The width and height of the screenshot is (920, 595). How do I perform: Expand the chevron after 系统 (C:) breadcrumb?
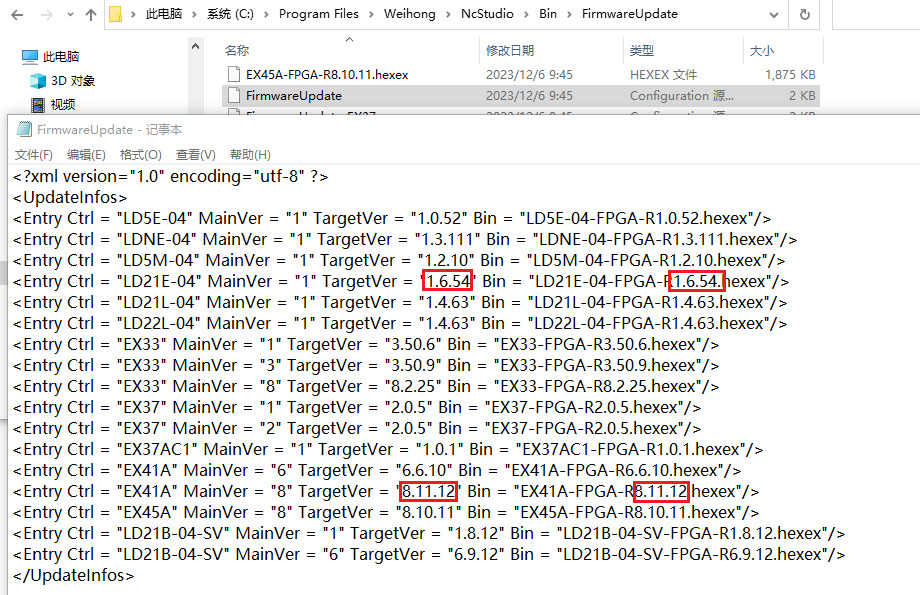click(x=266, y=14)
